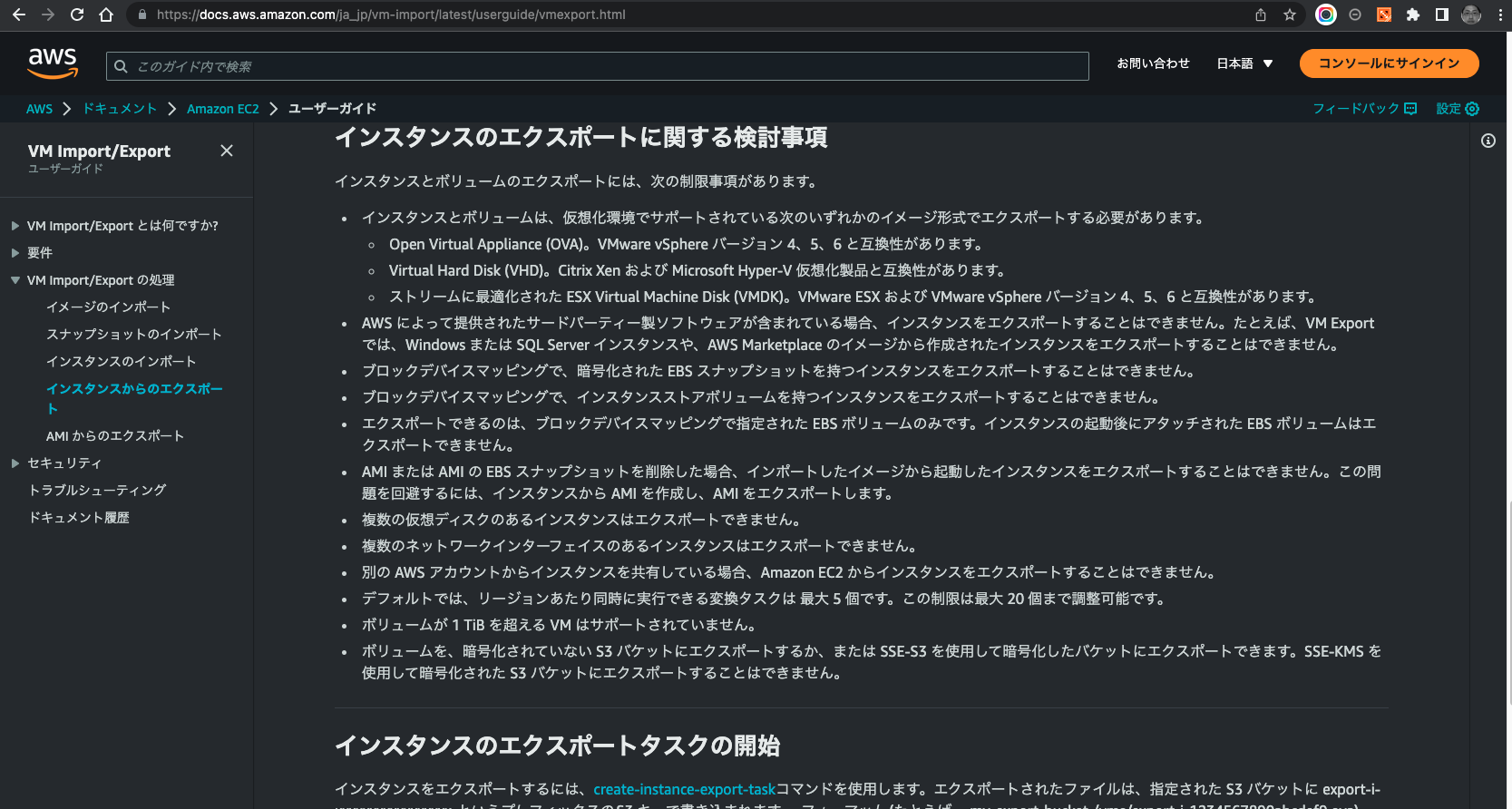Open the extensions puzzle icon
1512x809 pixels.
pos(1413,15)
